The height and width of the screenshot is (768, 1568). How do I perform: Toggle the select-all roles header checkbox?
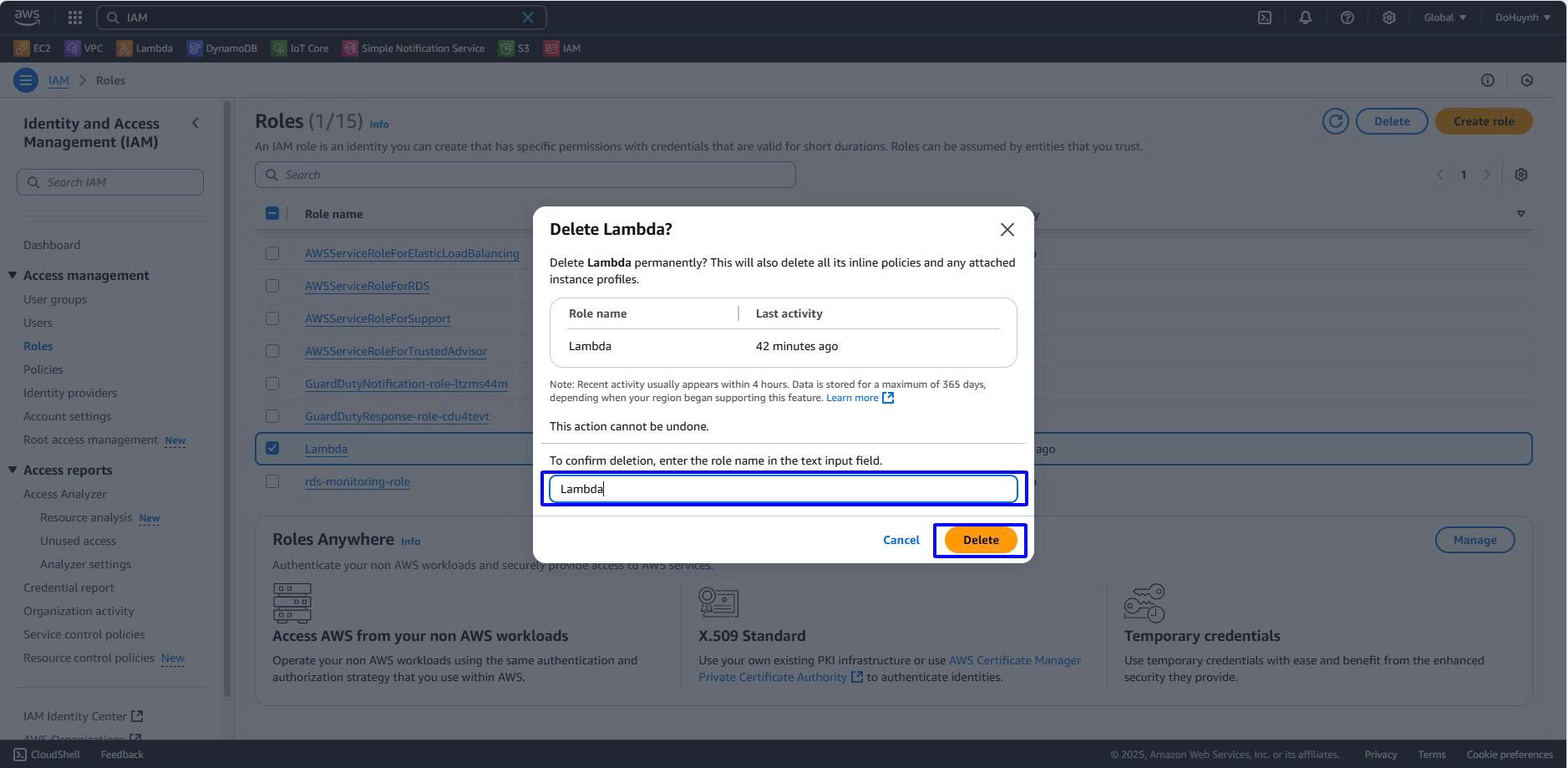(272, 214)
